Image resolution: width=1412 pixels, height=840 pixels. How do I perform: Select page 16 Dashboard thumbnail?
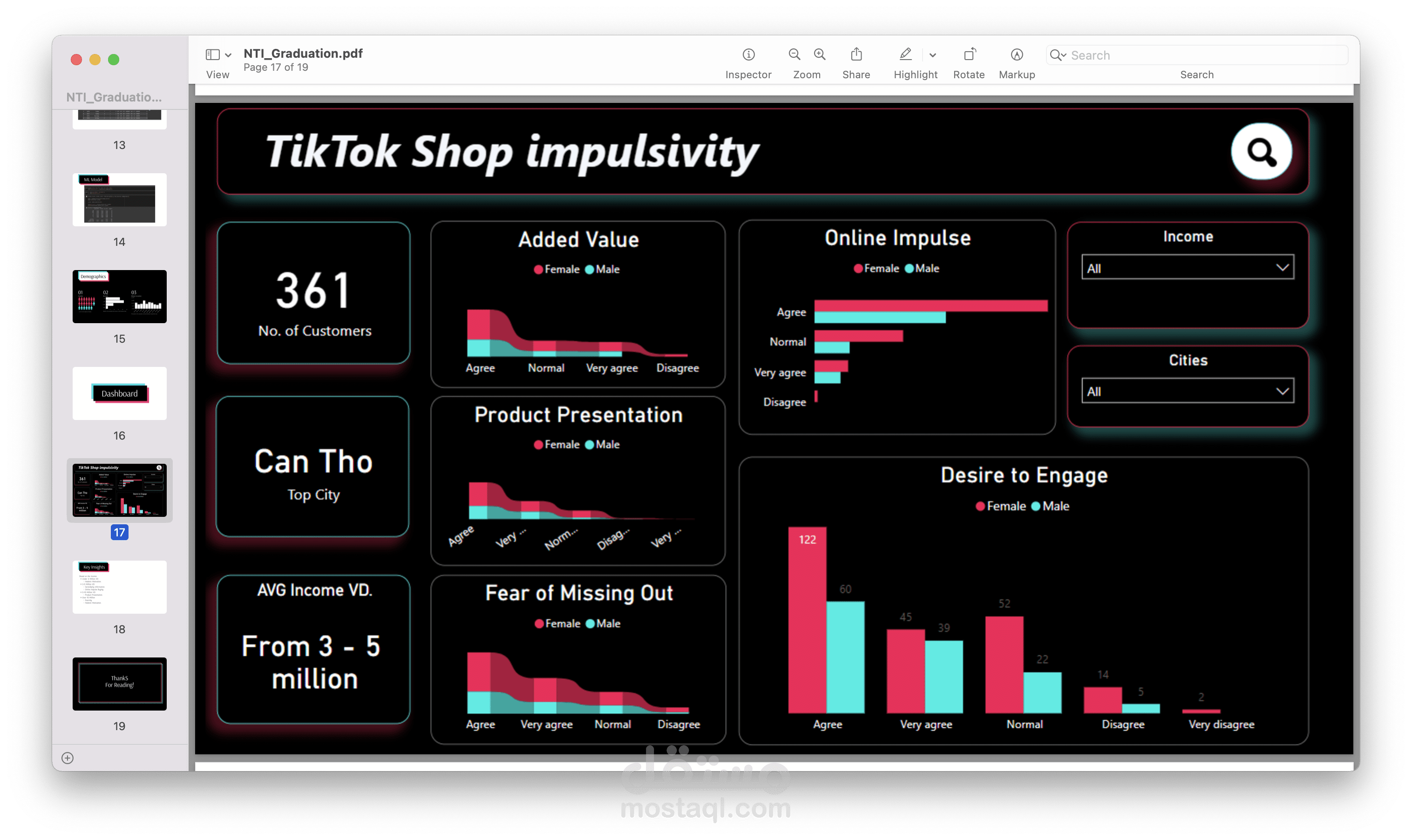119,393
